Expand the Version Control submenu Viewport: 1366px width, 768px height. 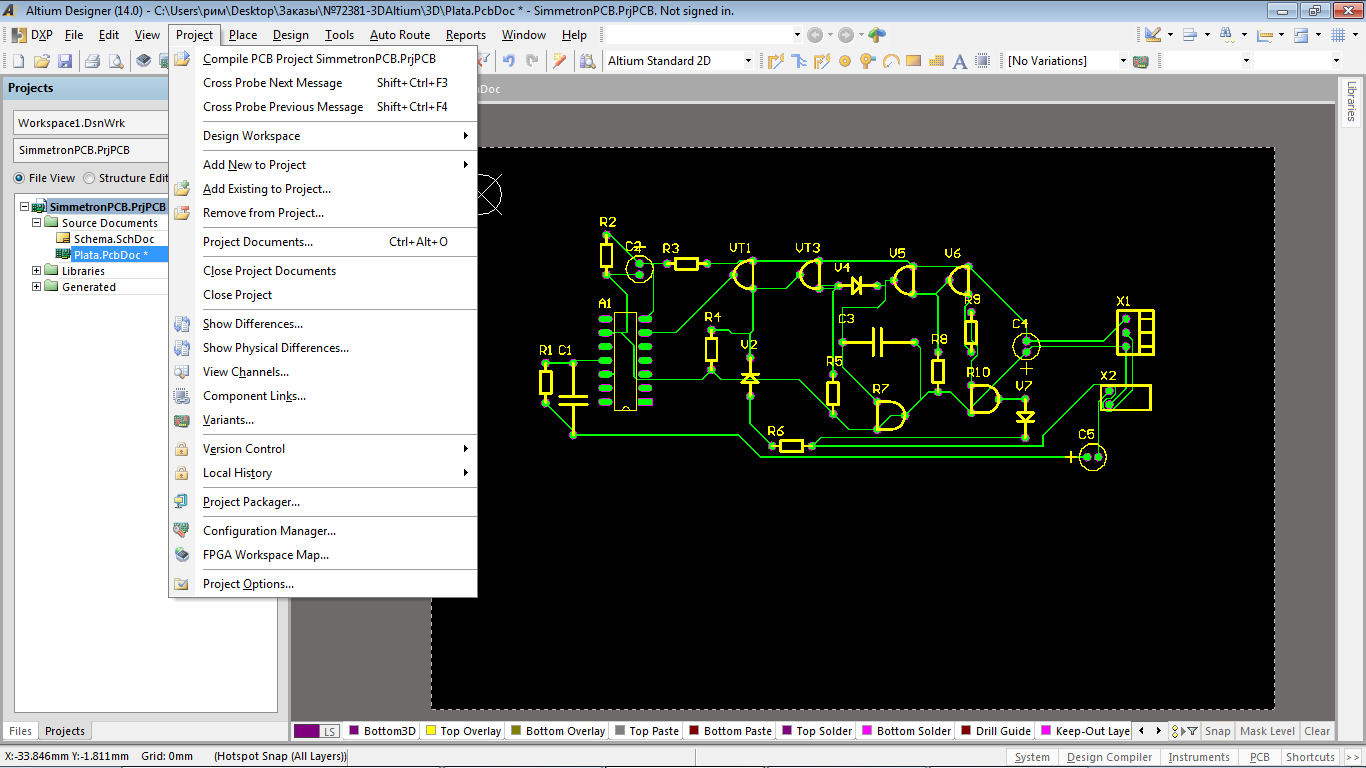323,449
